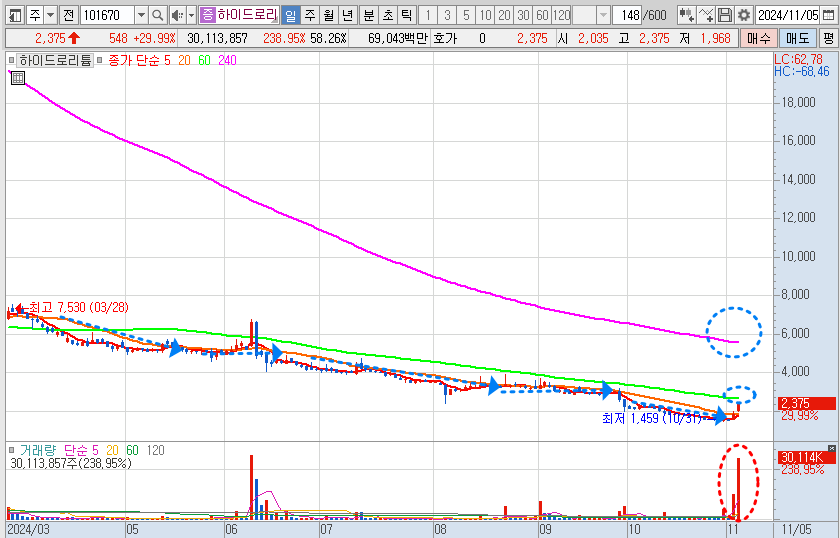This screenshot has height=538, width=840.
Task: Expand the sound alert options dropdown arrow
Action: [191, 15]
